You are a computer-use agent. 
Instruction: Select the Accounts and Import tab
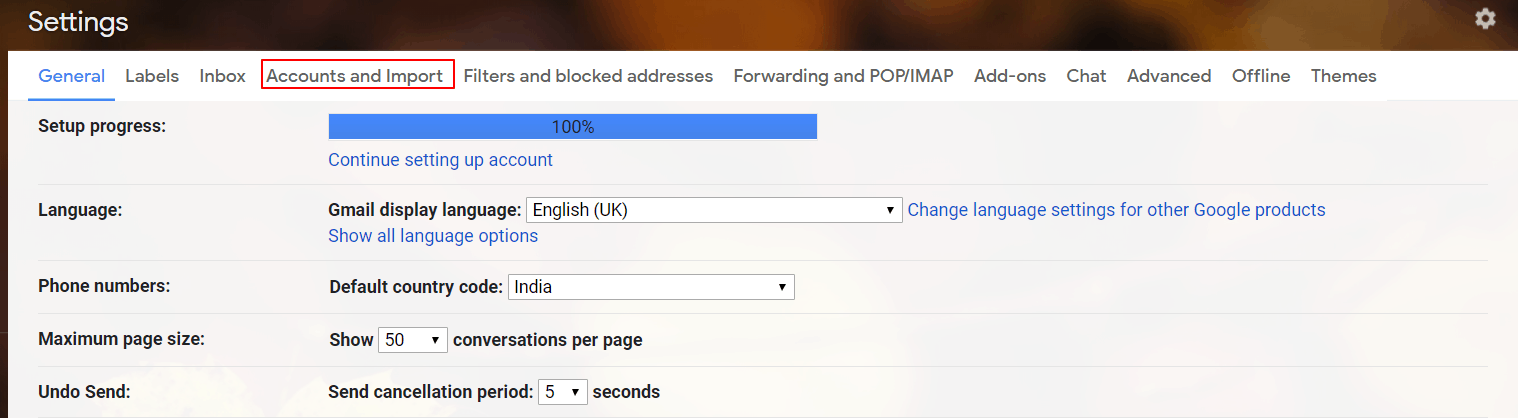click(x=355, y=76)
